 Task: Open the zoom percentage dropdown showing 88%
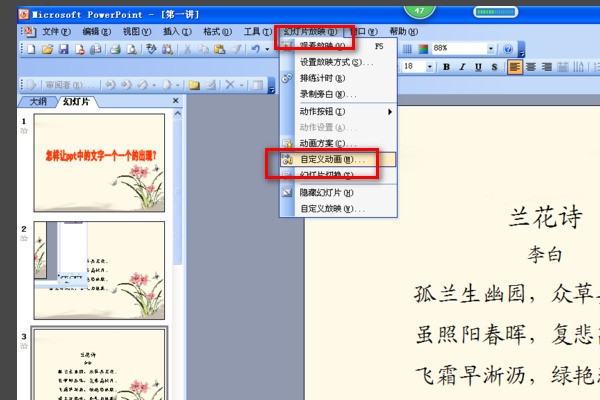point(490,48)
